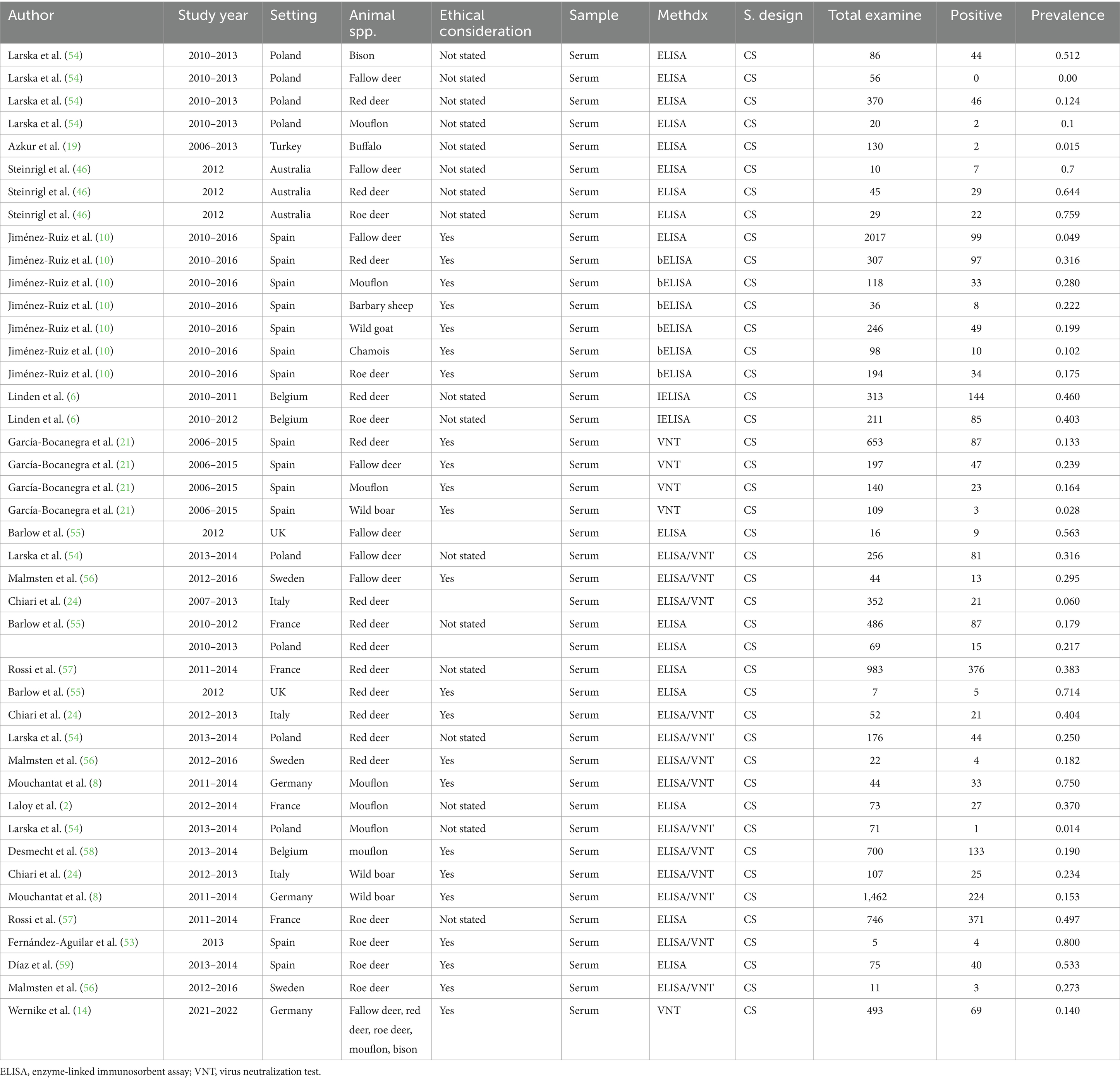Click the "Study year" column header
1120x1080 pixels.
tap(213, 15)
